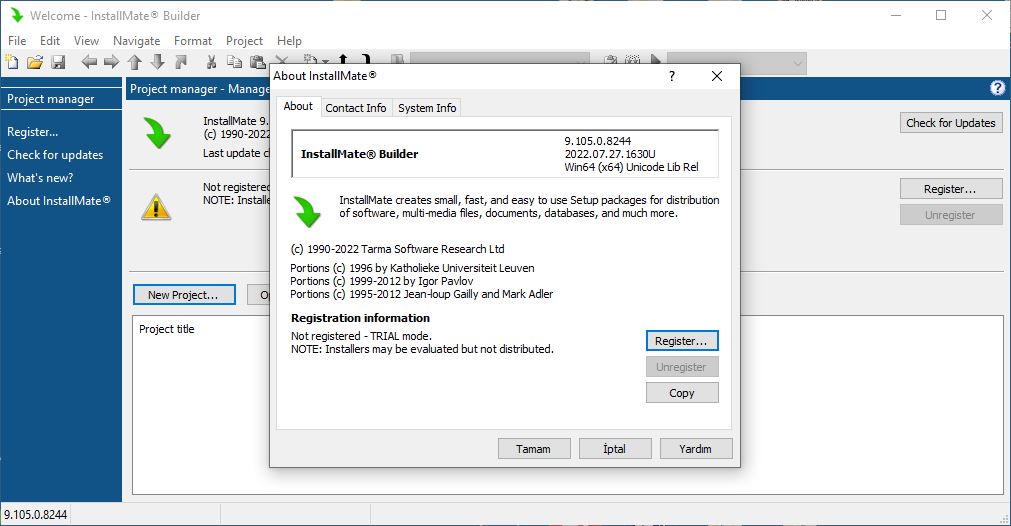
Task: Open the File menu
Action: pyautogui.click(x=17, y=41)
